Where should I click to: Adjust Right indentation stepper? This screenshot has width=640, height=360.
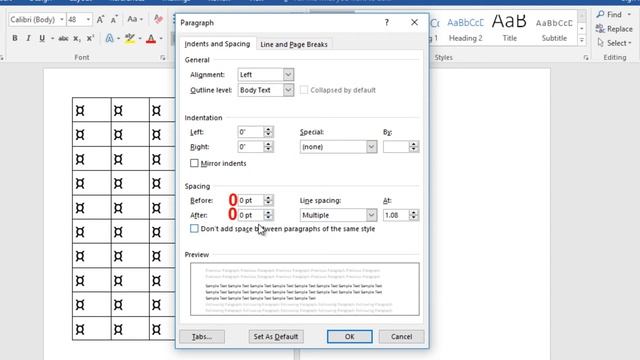[268, 147]
